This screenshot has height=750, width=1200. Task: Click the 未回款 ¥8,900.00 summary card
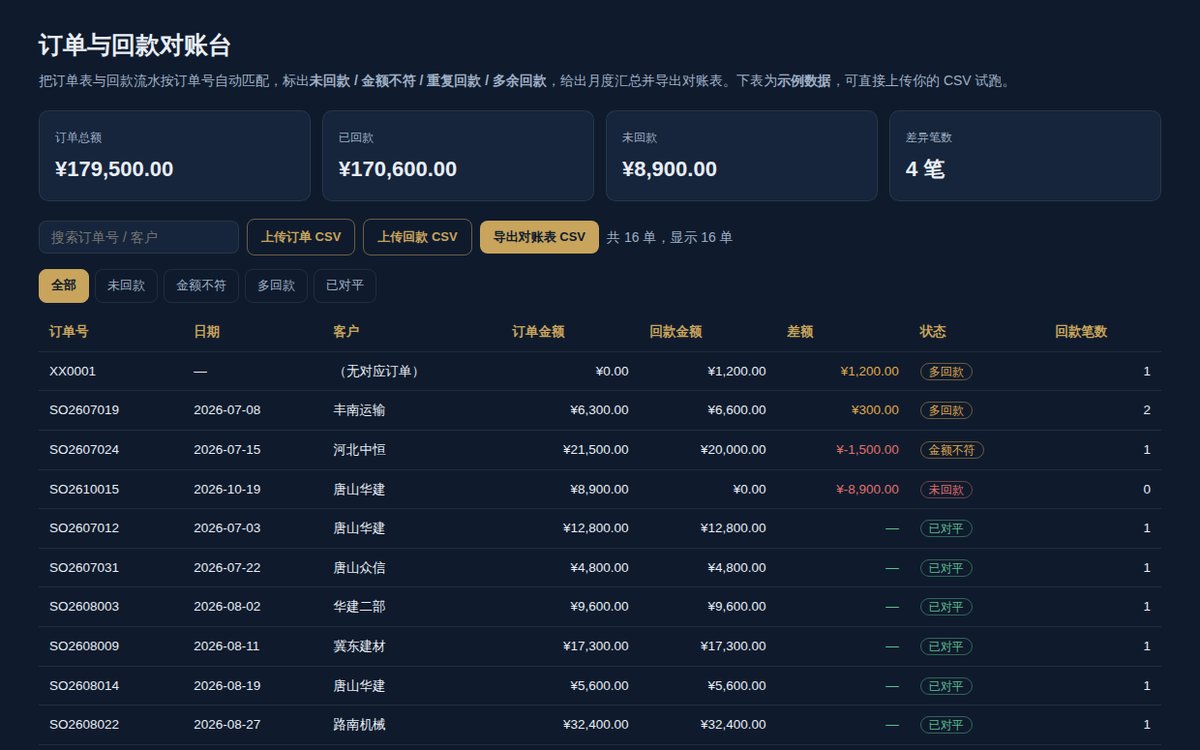click(x=741, y=155)
